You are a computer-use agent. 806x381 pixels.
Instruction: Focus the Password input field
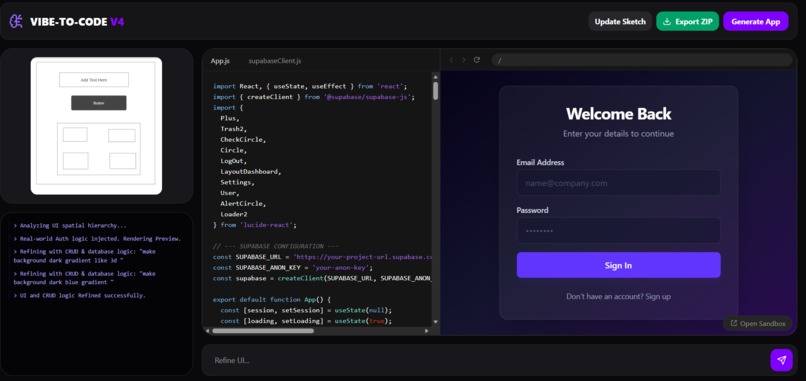[x=618, y=231]
